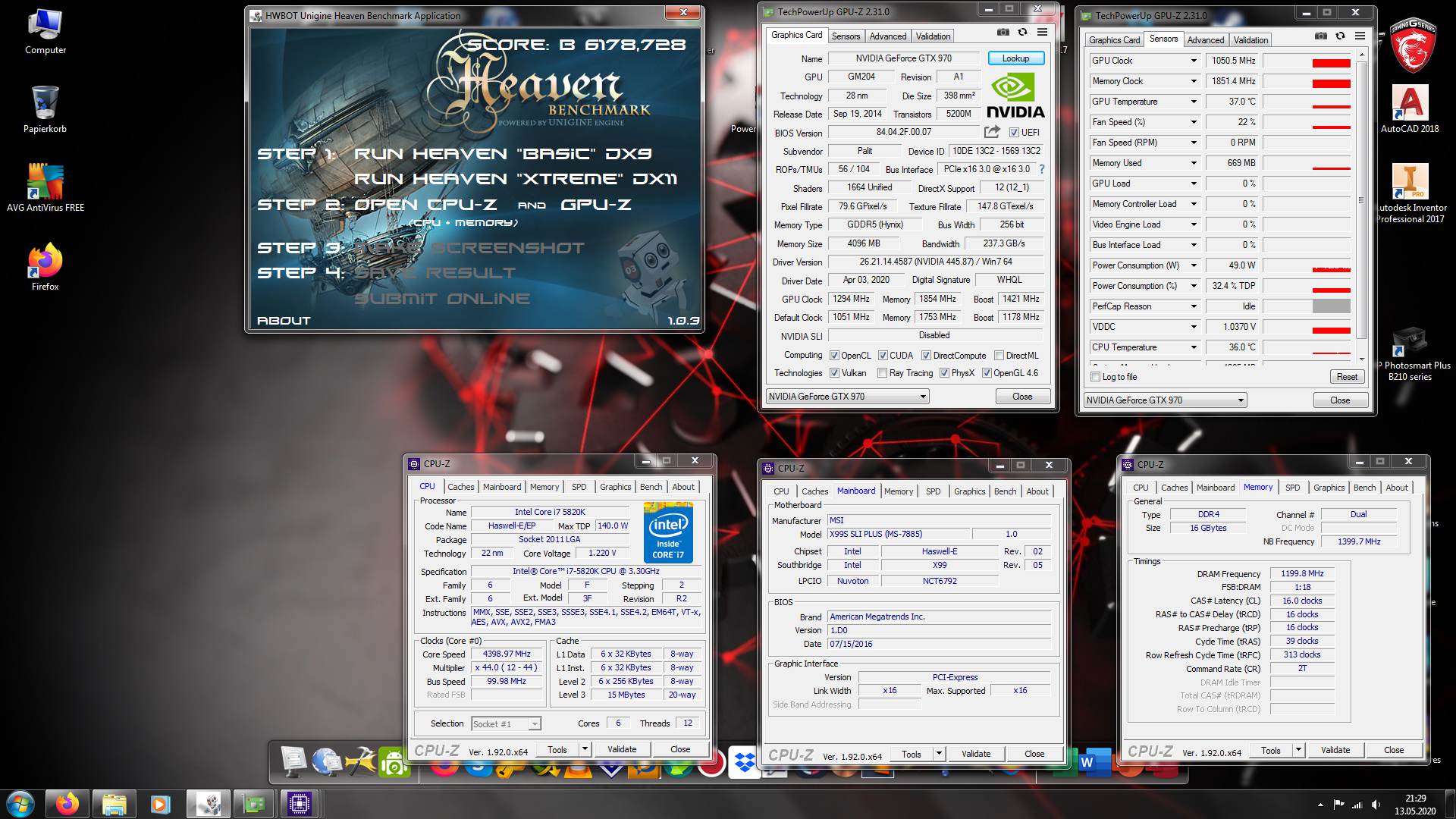Open Caches tab in leftmost CPU-Z window
This screenshot has height=819, width=1456.
(460, 487)
